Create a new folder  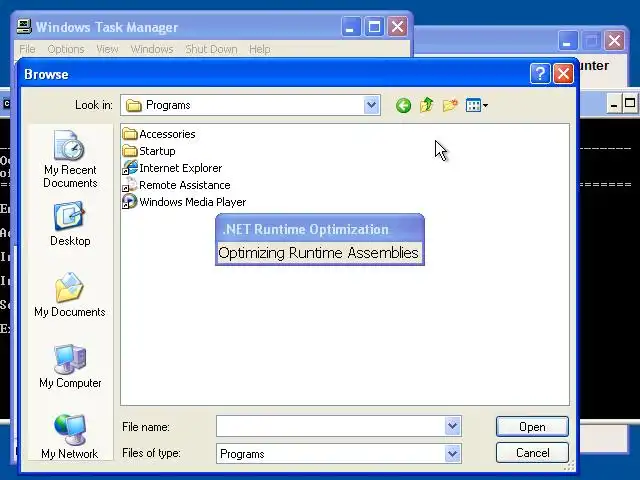click(x=450, y=105)
